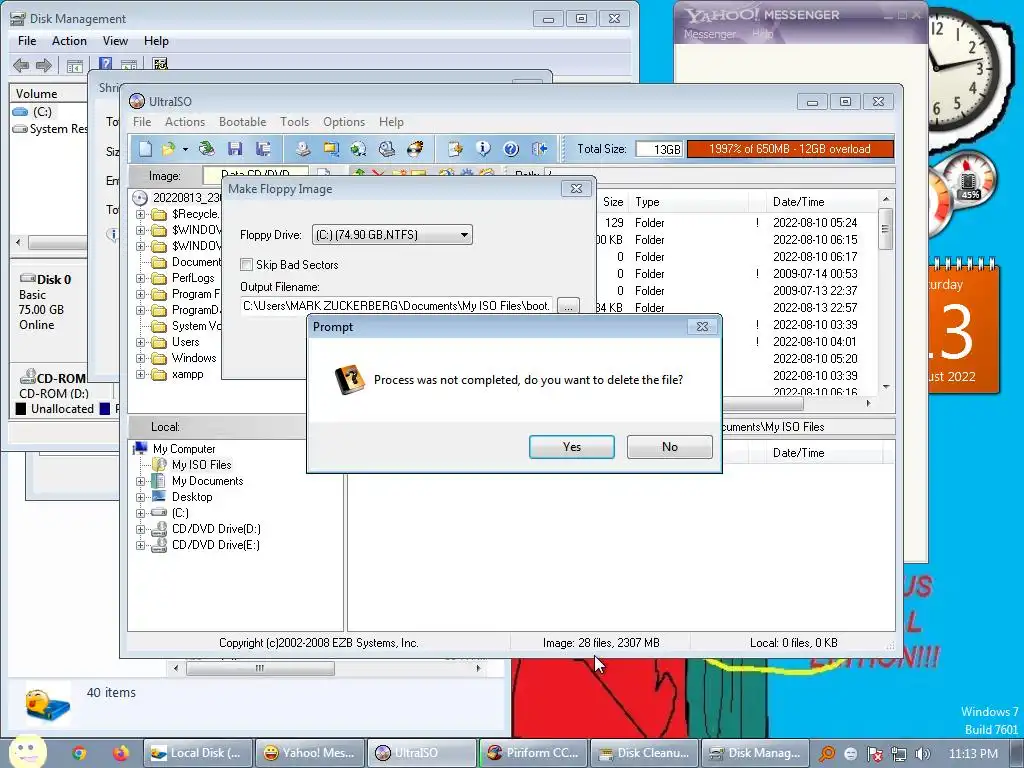Expand the xampp folder node
Image resolution: width=1024 pixels, height=768 pixels.
(x=140, y=375)
